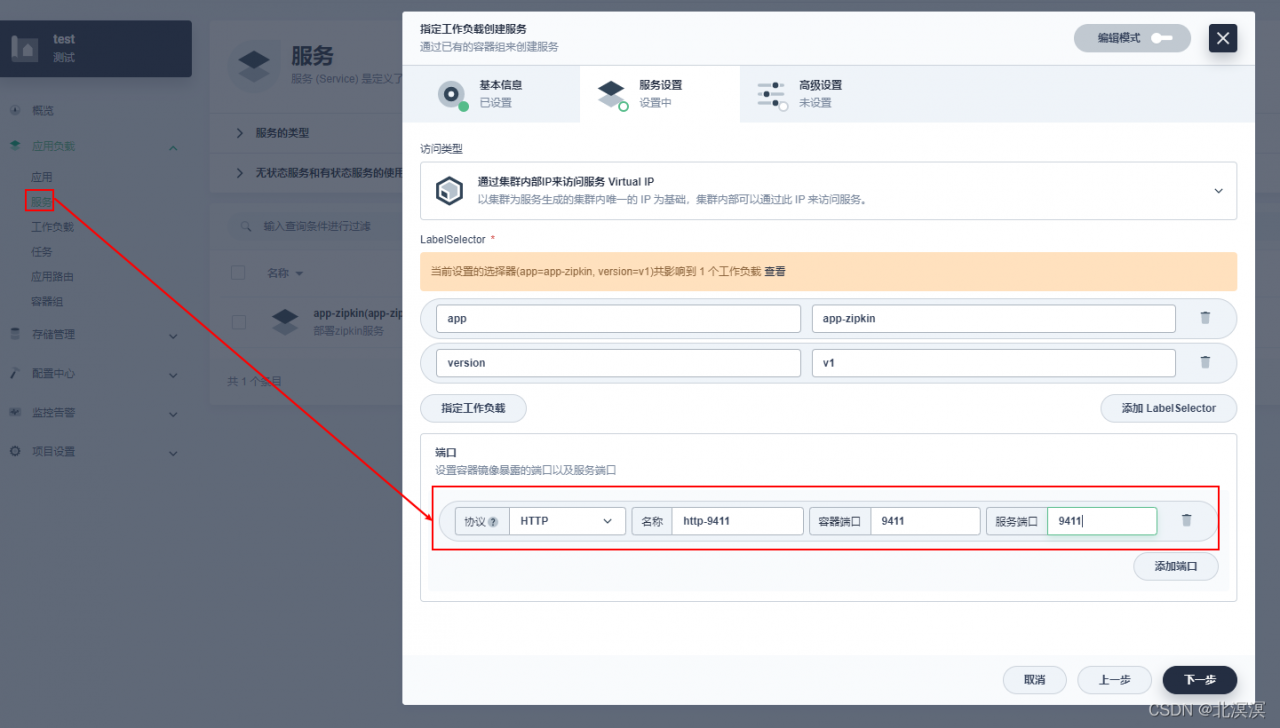This screenshot has height=728, width=1280.
Task: Open 应用路由 in the sidebar
Action: coord(52,277)
